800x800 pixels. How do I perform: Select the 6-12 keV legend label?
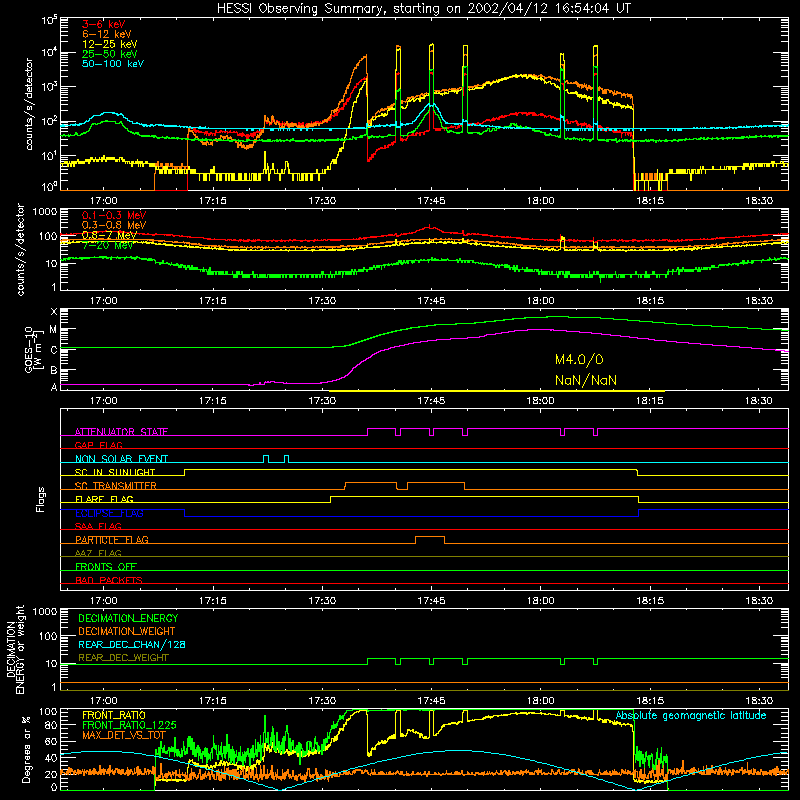(107, 34)
